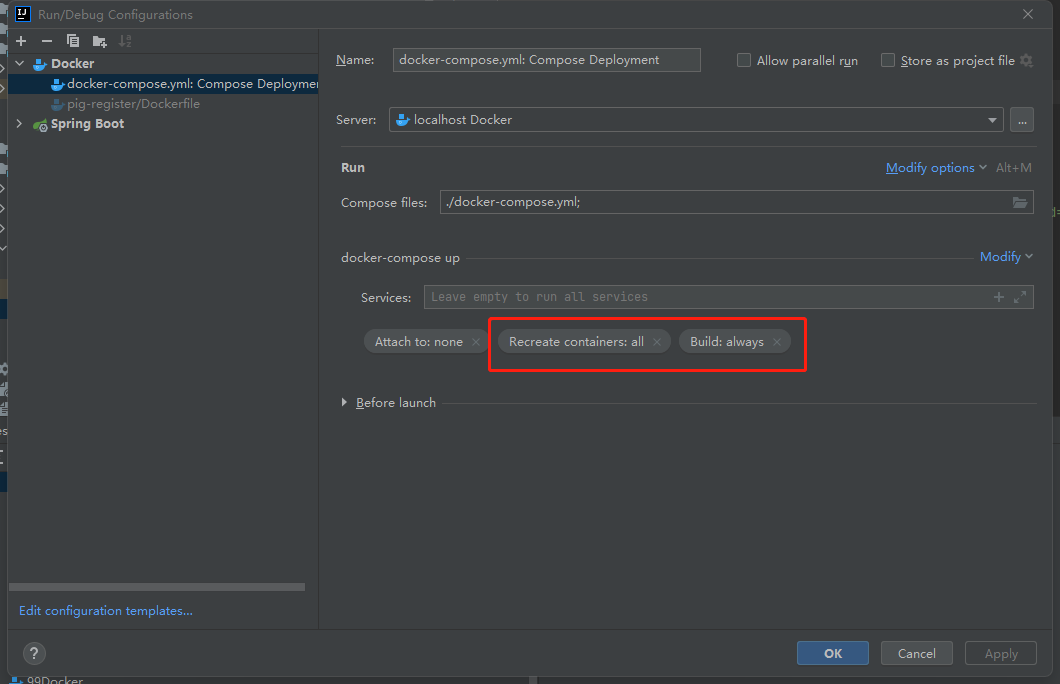
Task: Collapse the Docker tree node
Action: [20, 64]
